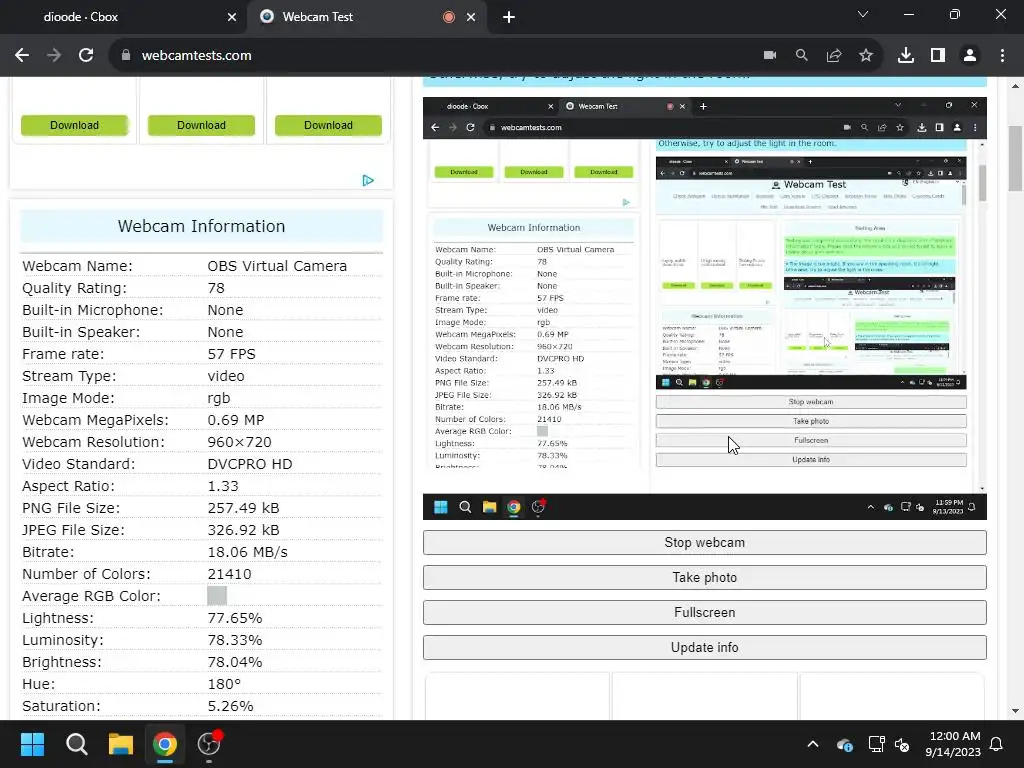This screenshot has height=768, width=1024.
Task: Reload the webcamtests.com page
Action: [x=86, y=56]
